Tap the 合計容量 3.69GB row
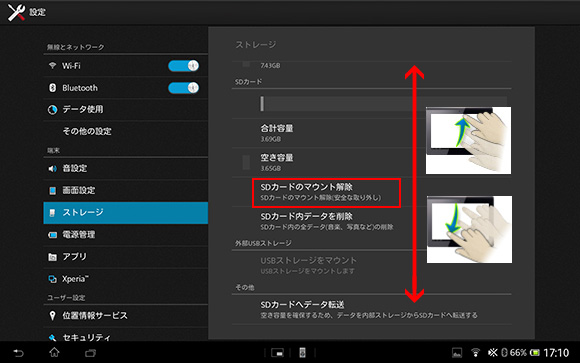 click(371, 133)
